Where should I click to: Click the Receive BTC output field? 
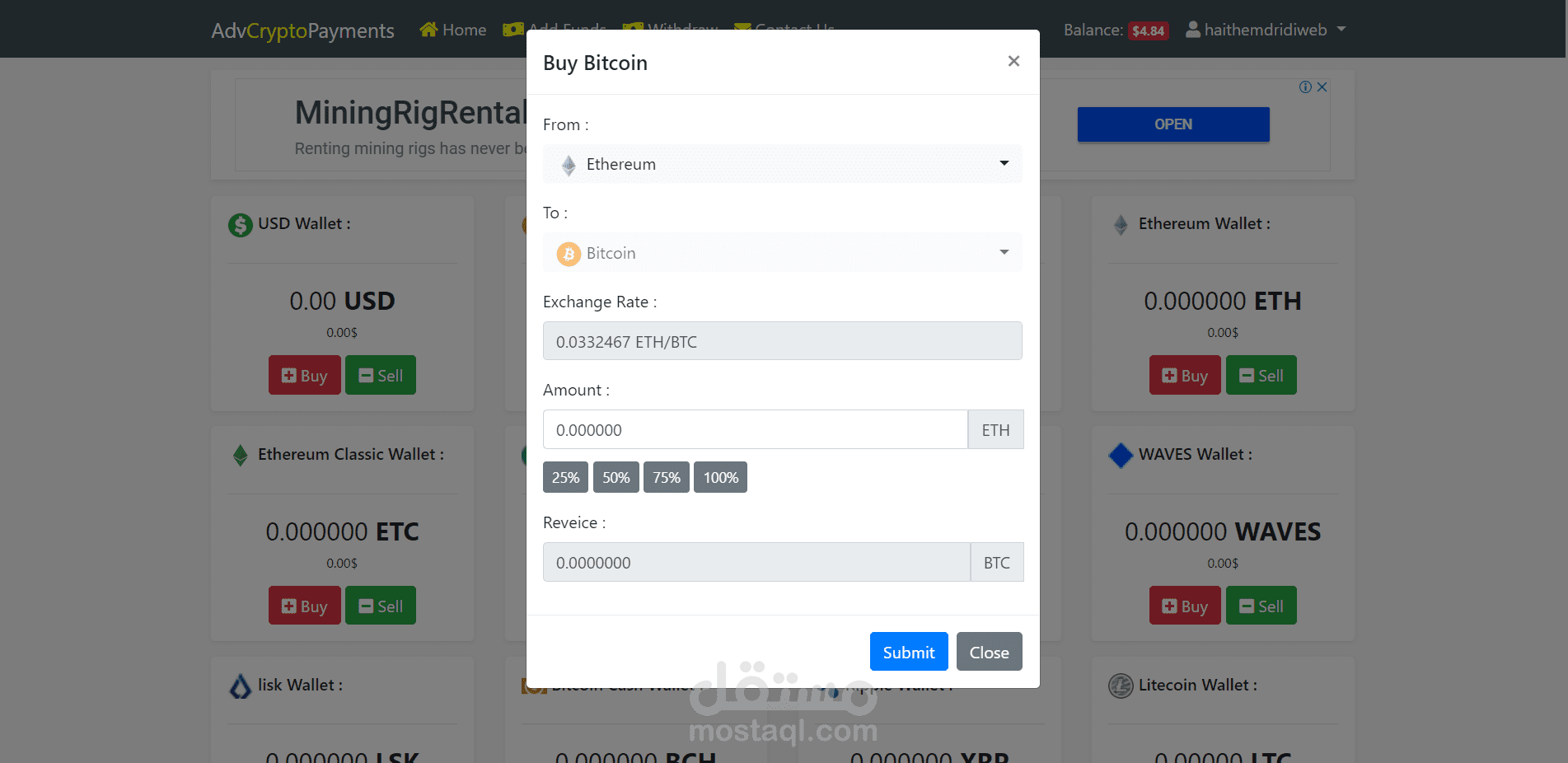coord(756,563)
